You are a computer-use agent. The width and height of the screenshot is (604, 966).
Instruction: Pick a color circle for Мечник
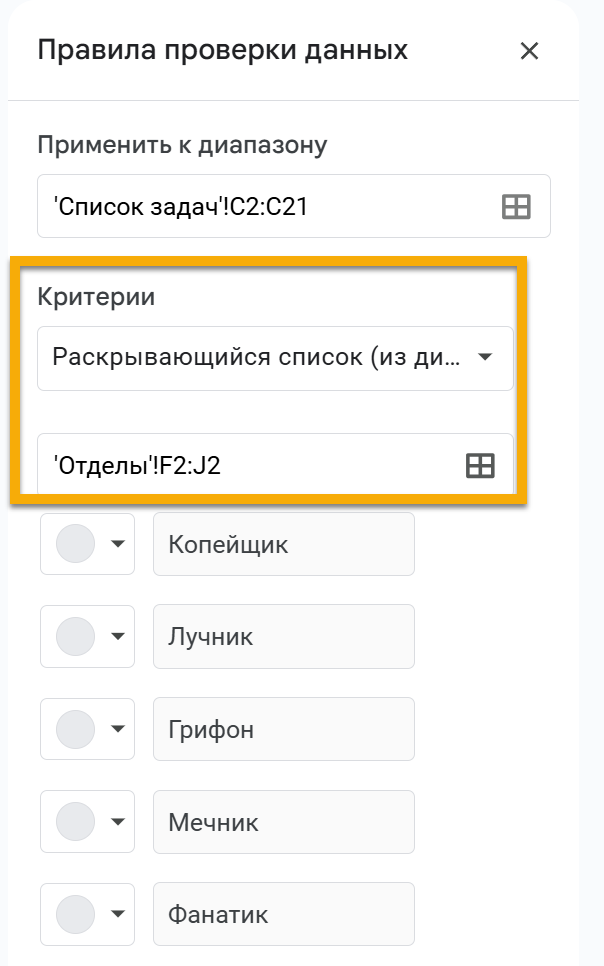(75, 821)
